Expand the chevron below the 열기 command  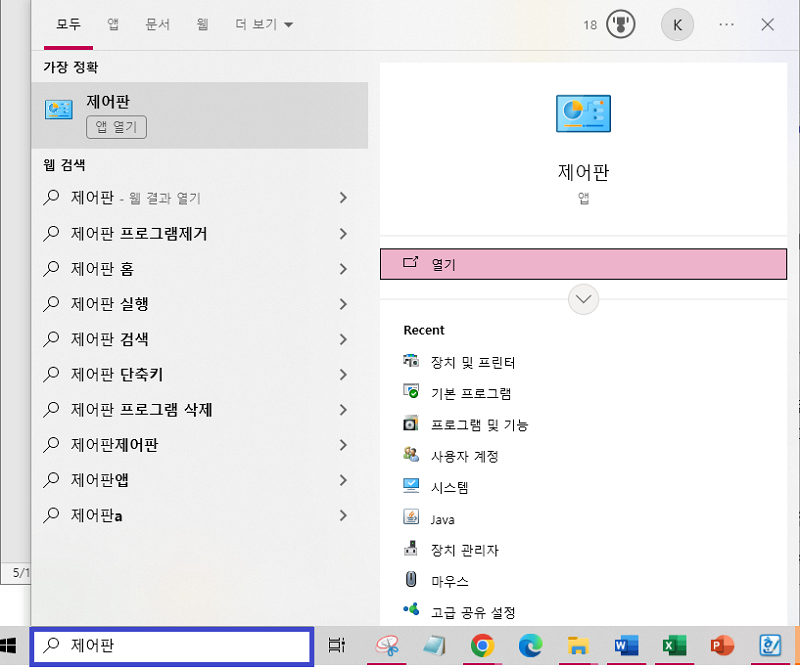tap(583, 299)
